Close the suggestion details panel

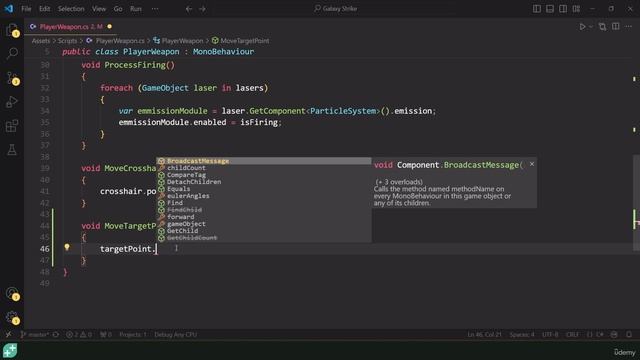coord(531,164)
